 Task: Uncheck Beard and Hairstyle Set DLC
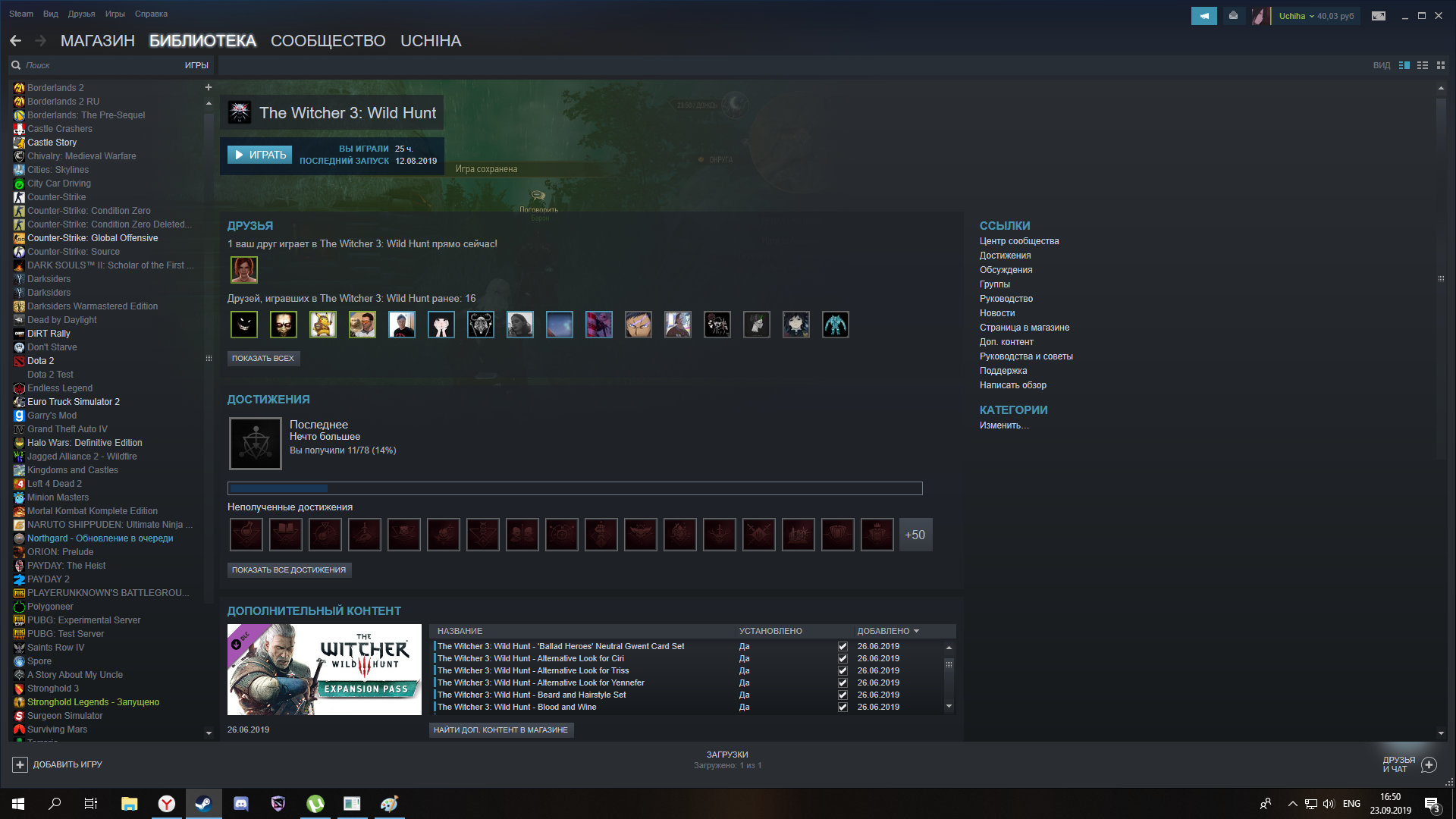tap(843, 695)
